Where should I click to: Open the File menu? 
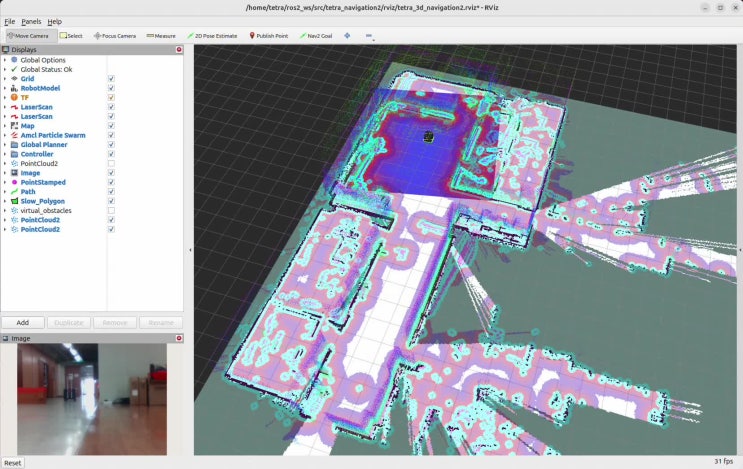click(9, 21)
